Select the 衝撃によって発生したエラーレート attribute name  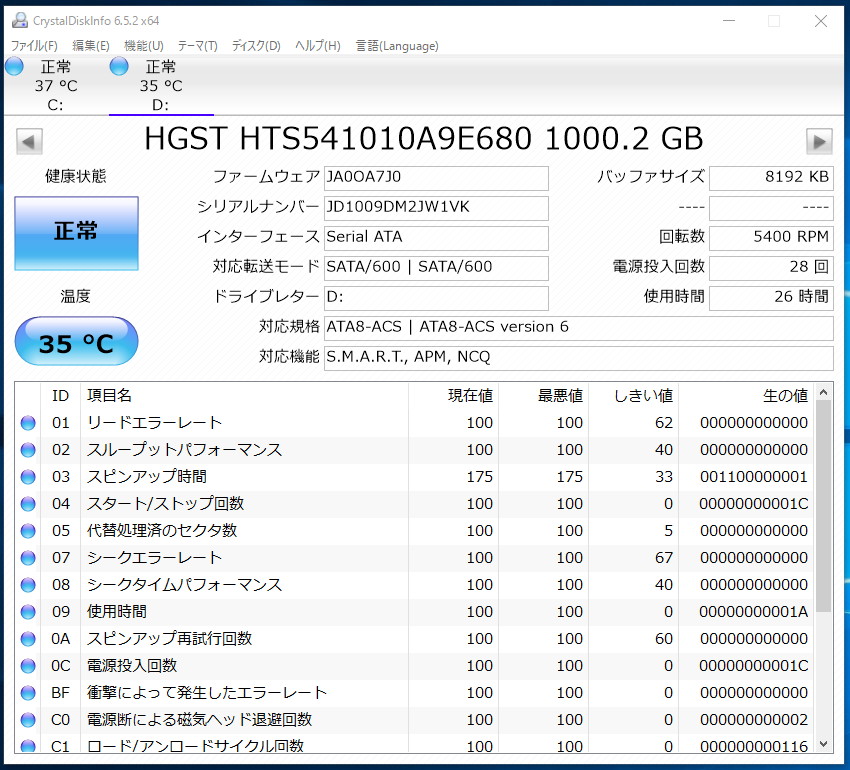click(x=207, y=693)
